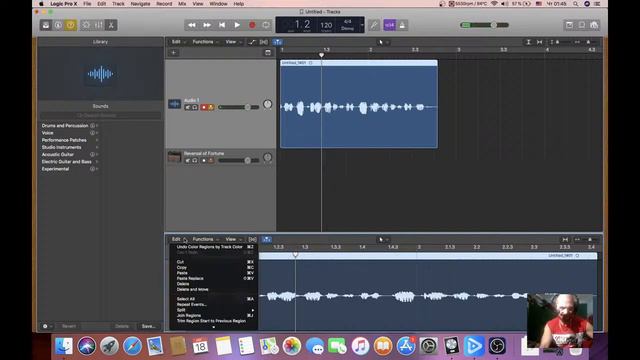Open the Library gear action menu
This screenshot has height=360, width=640.
pos(47,326)
